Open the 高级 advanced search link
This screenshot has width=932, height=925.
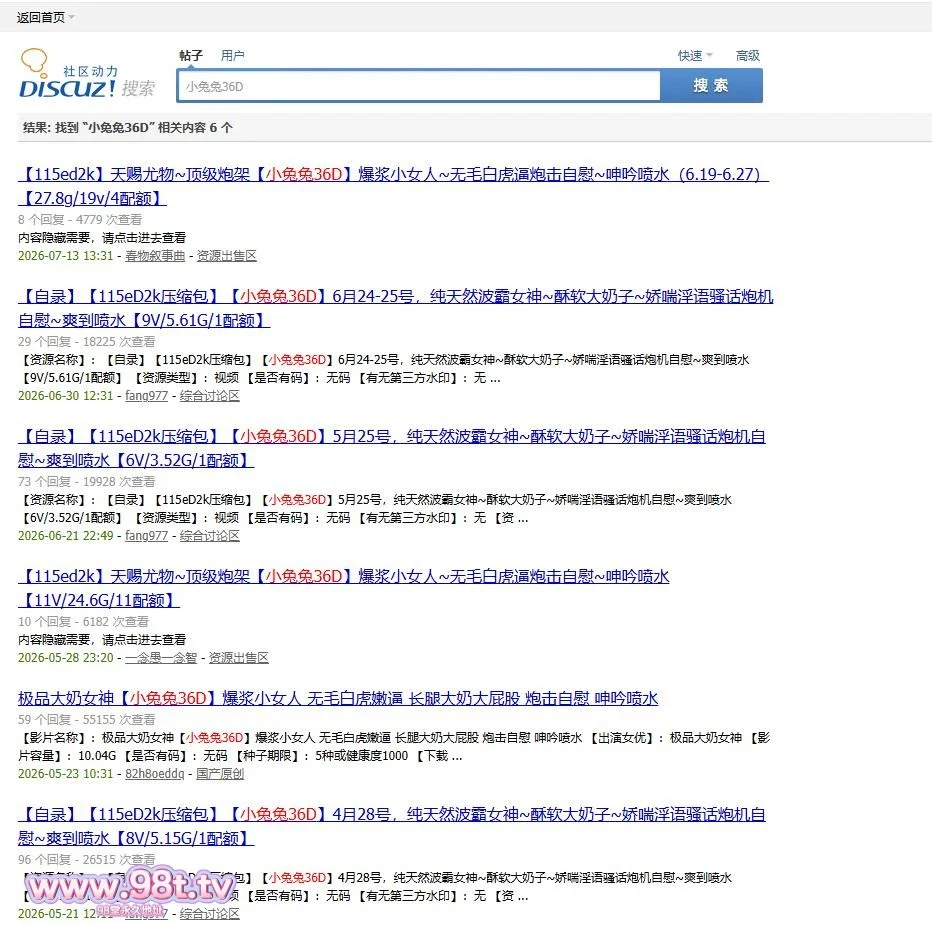(x=748, y=55)
